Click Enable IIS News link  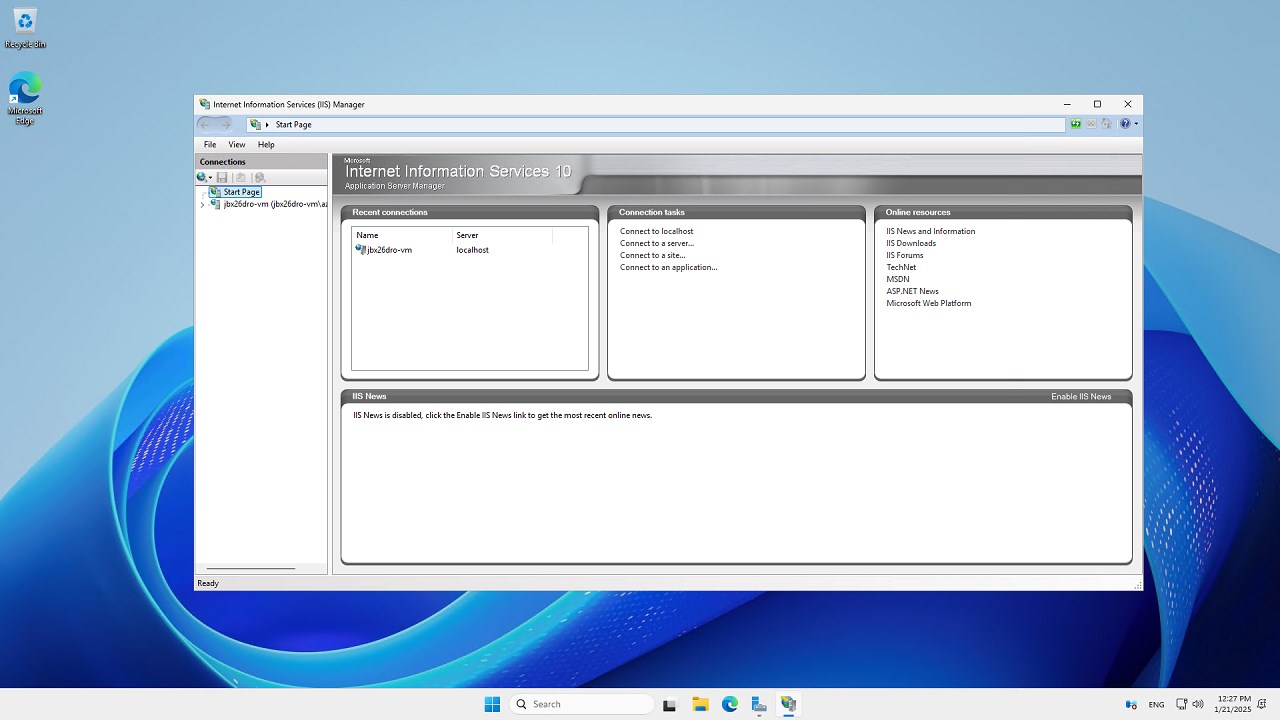1081,396
